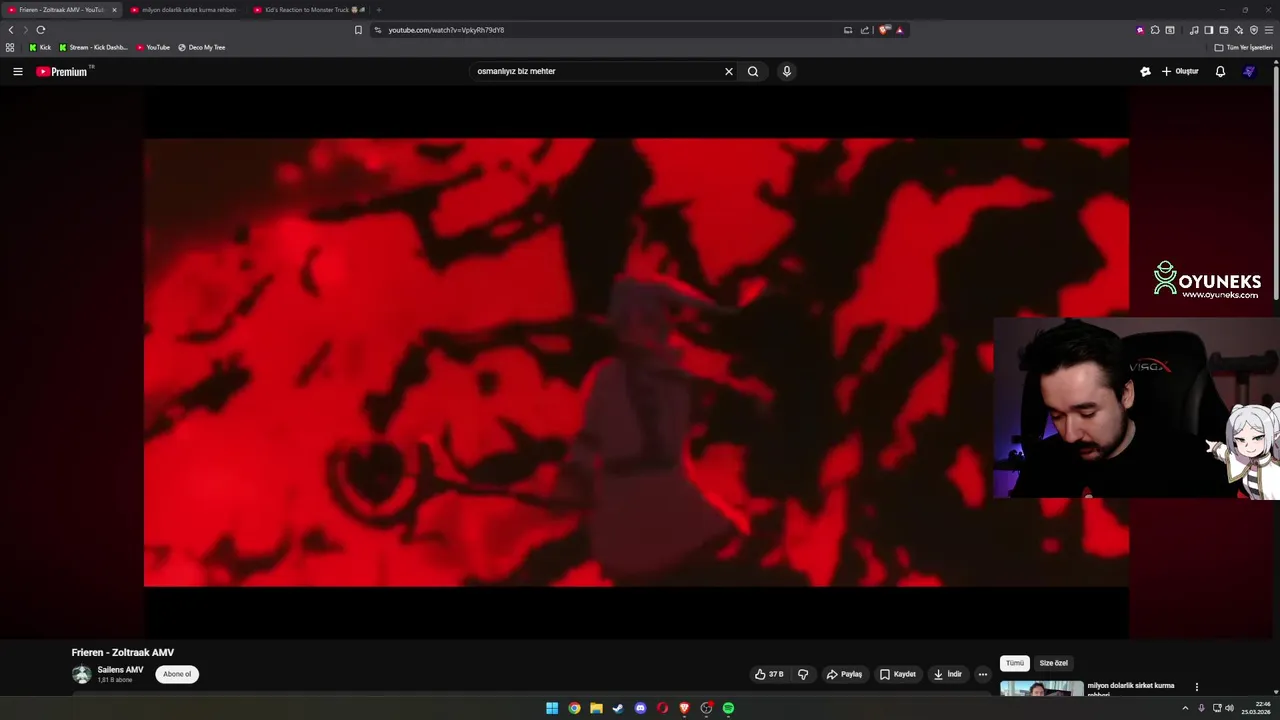Switch to Kid's Reaction to Monster Truck tab

(309, 10)
